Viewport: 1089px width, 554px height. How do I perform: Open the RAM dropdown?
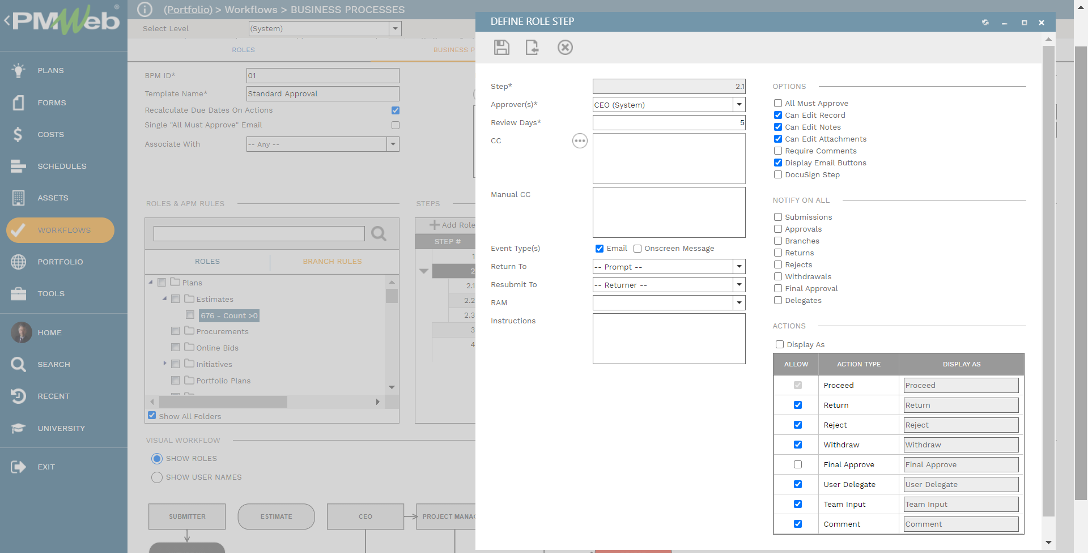[739, 303]
